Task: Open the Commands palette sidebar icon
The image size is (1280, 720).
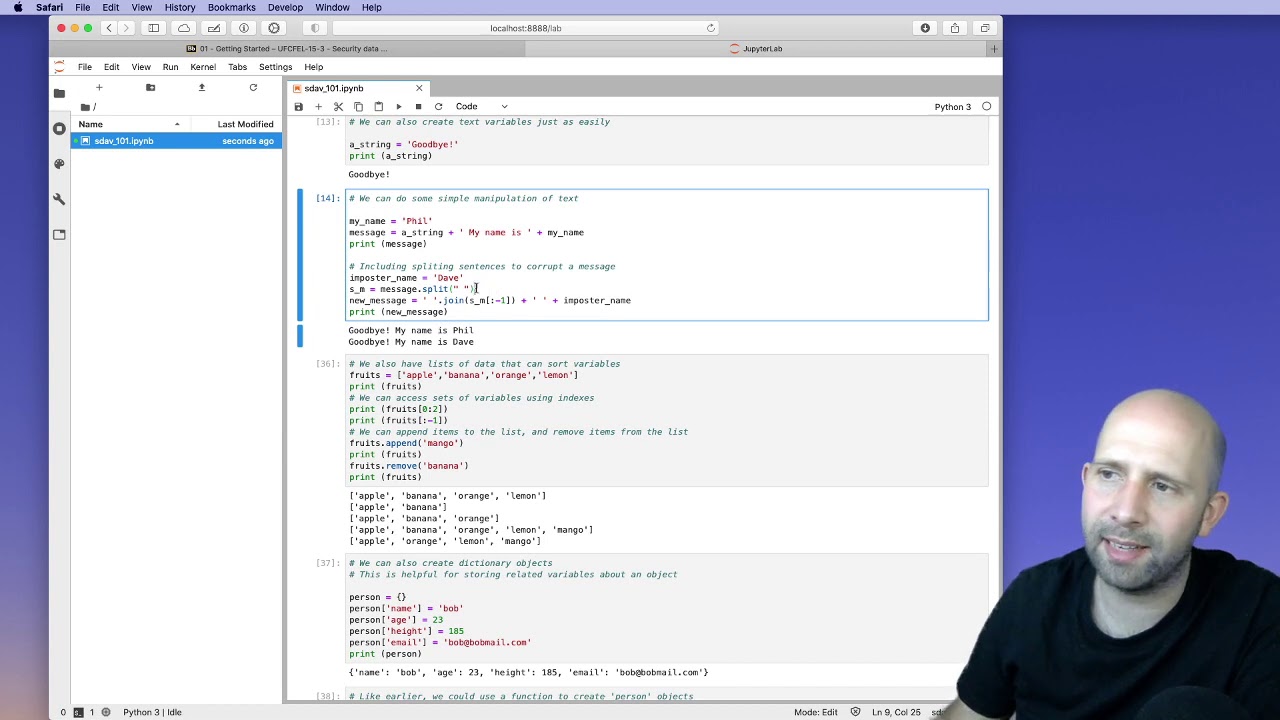Action: (59, 164)
